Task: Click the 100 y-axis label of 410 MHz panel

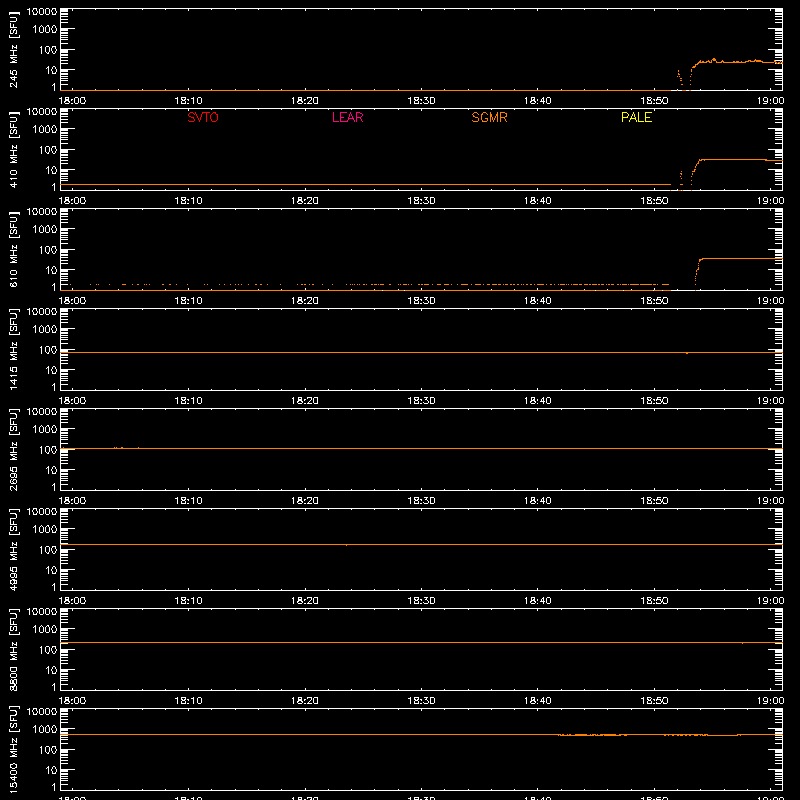Action: tap(48, 150)
